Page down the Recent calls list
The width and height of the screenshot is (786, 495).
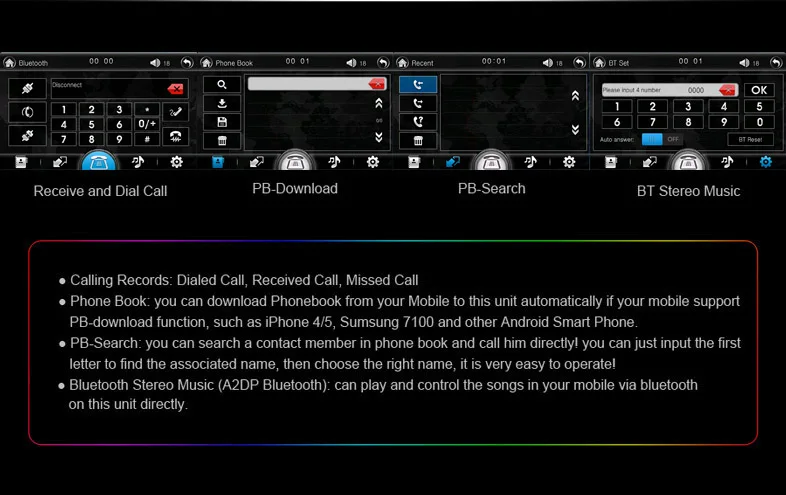[x=575, y=129]
